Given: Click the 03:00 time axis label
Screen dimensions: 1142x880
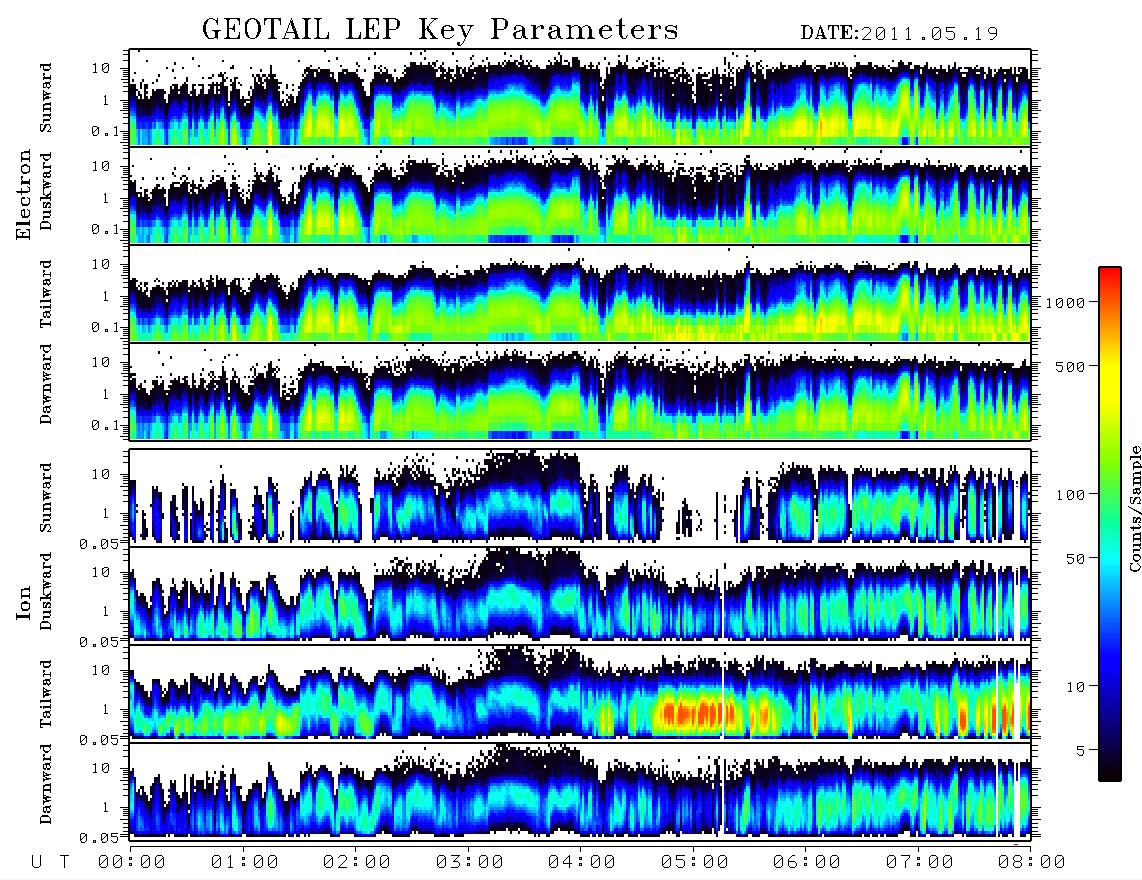Looking at the screenshot, I should tap(469, 863).
